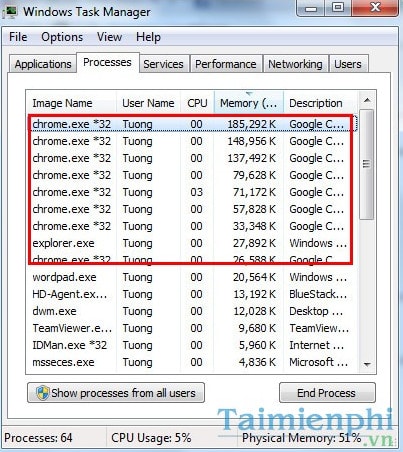Click the 20,564 K memory value
This screenshot has width=403, height=452.
(x=254, y=277)
